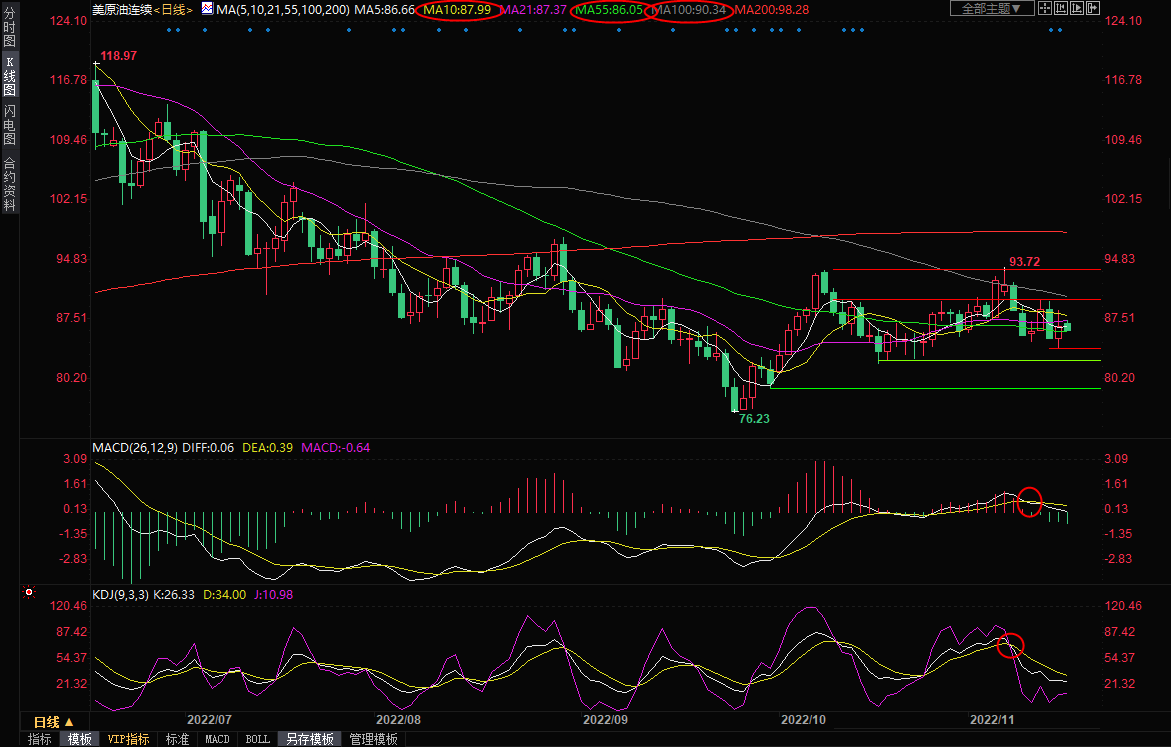Click the crosshair cursor icon
Viewport: 1171px width, 747px height.
point(1045,9)
